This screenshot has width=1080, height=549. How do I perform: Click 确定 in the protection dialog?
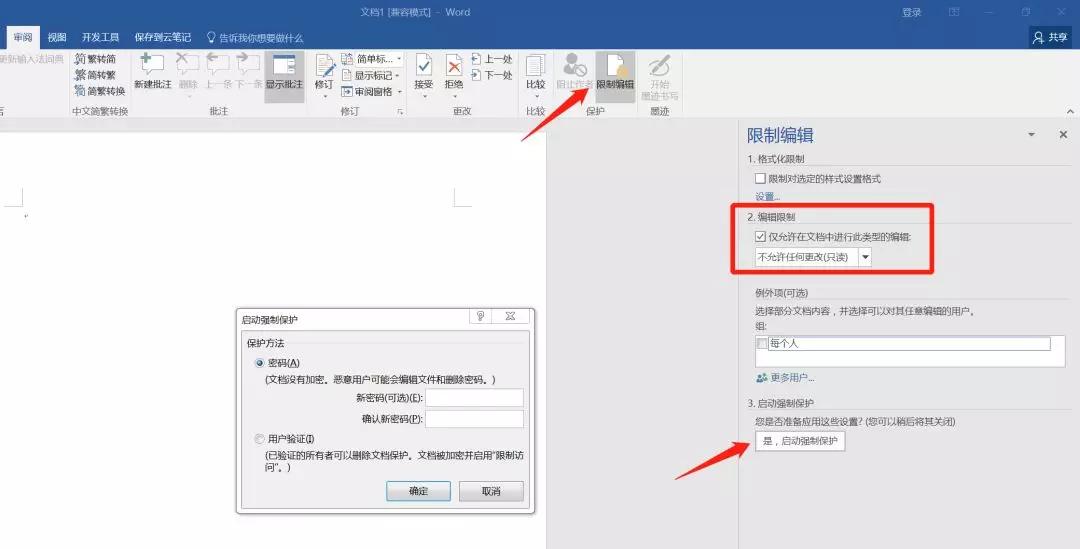pos(419,491)
